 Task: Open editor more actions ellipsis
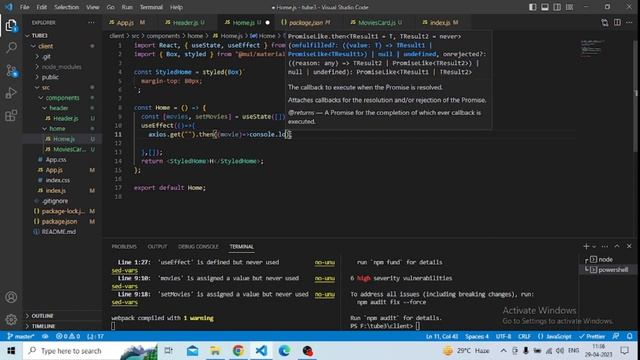click(629, 22)
